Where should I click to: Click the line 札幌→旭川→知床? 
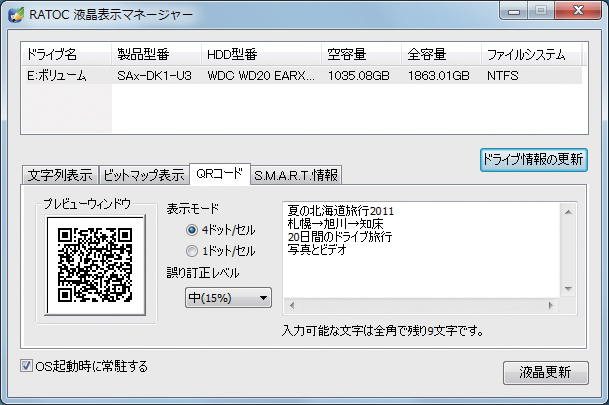(x=336, y=224)
